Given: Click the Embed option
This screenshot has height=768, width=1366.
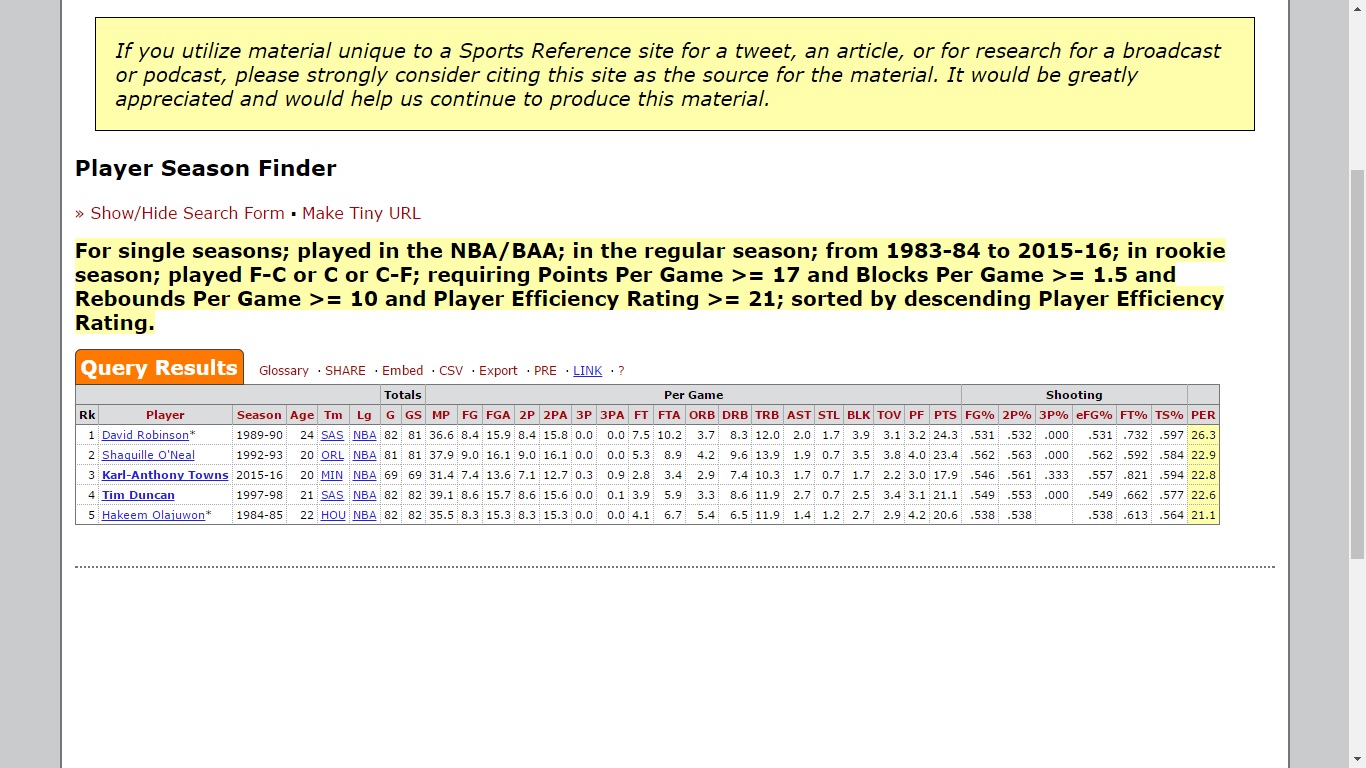Looking at the screenshot, I should click(402, 370).
